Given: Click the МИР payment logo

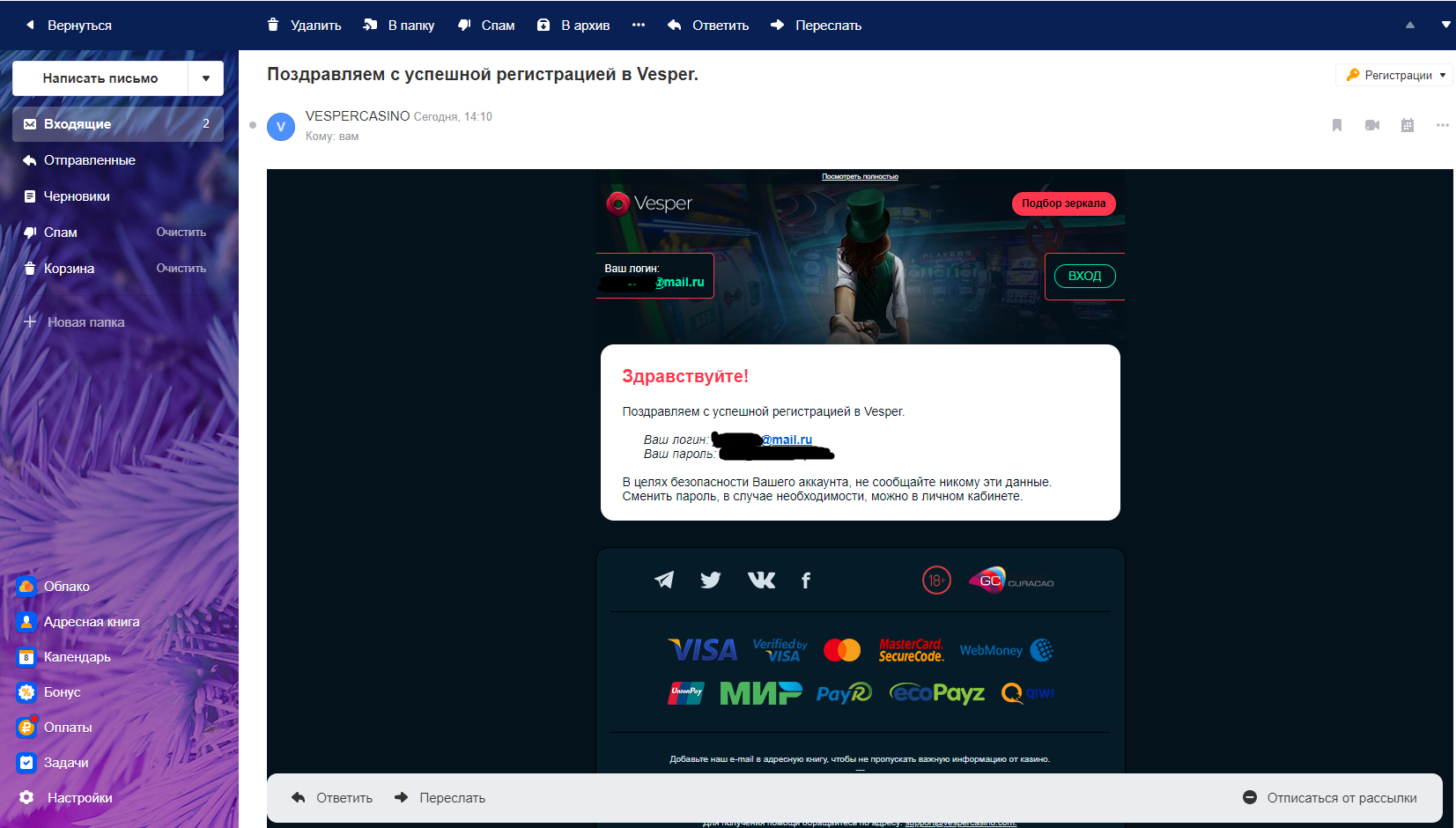Looking at the screenshot, I should point(761,693).
